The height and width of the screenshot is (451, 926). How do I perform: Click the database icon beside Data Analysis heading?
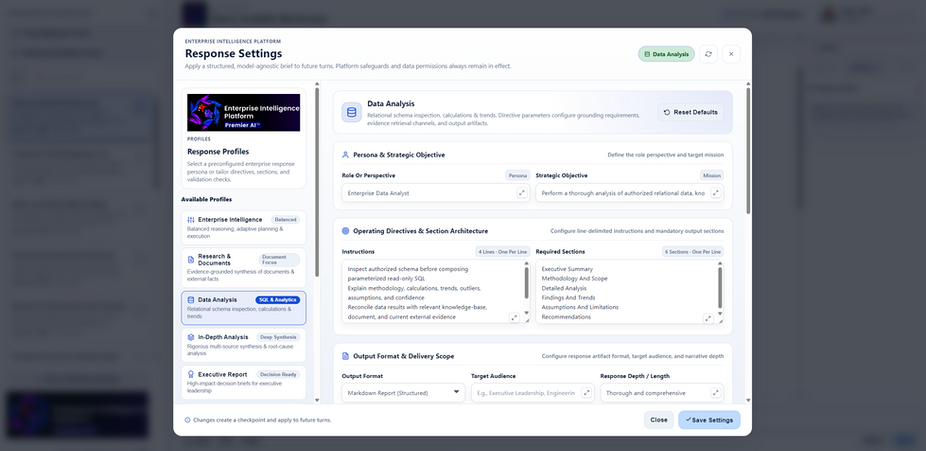pyautogui.click(x=352, y=112)
